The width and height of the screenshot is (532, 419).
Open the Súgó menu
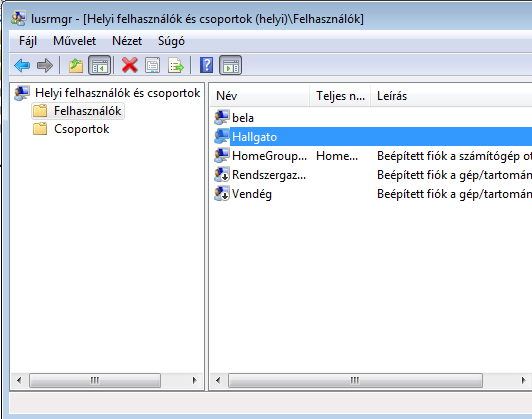click(x=171, y=41)
